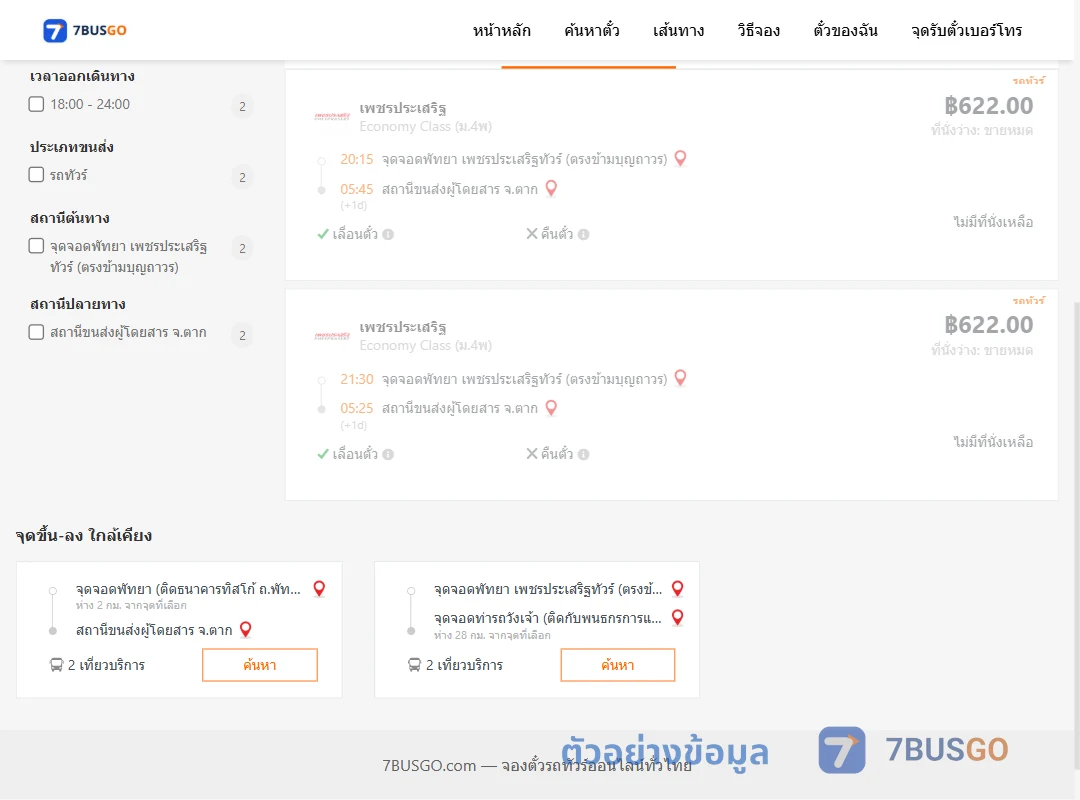Click the X icon beside คืนตั๋ว on 20:15 trip

coord(532,234)
